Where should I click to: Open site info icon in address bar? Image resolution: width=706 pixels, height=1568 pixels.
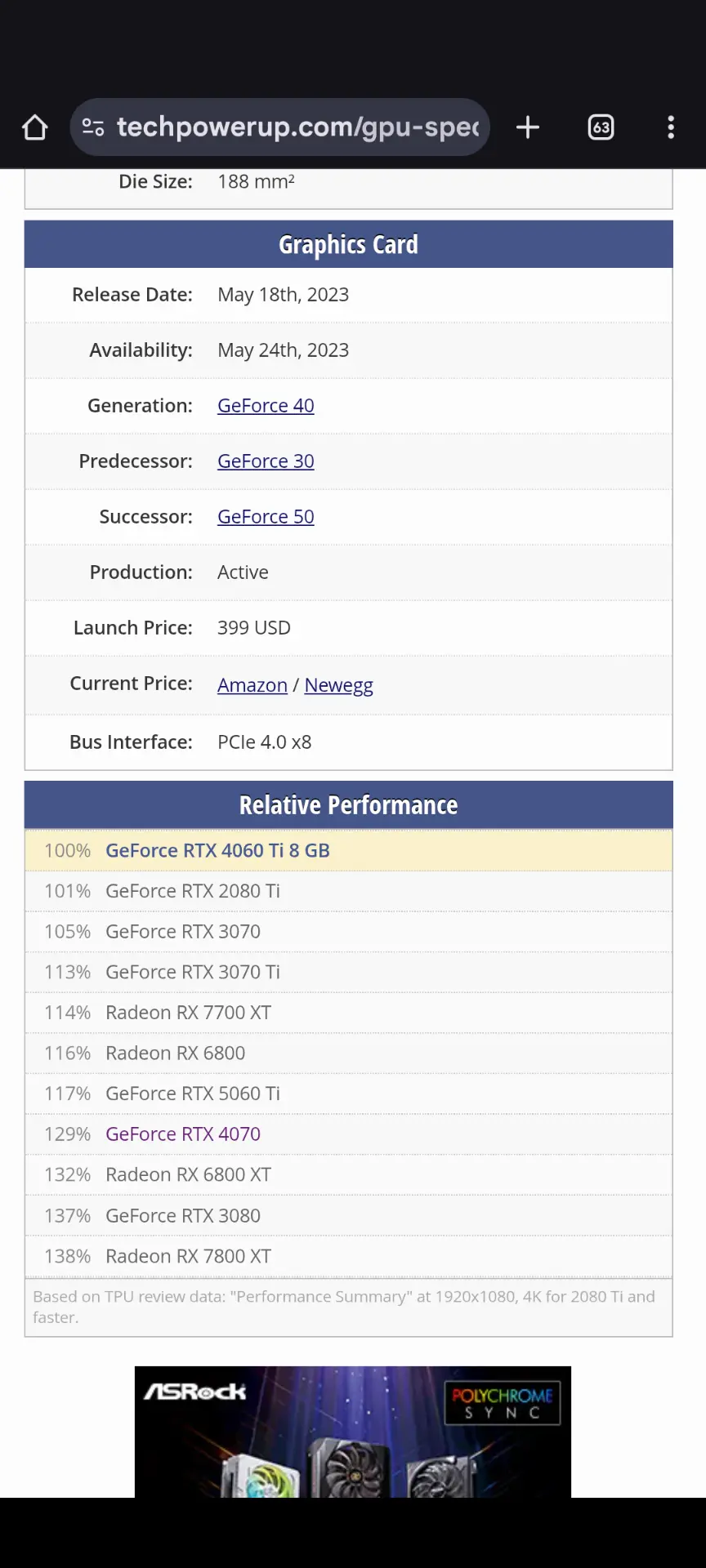pos(93,127)
